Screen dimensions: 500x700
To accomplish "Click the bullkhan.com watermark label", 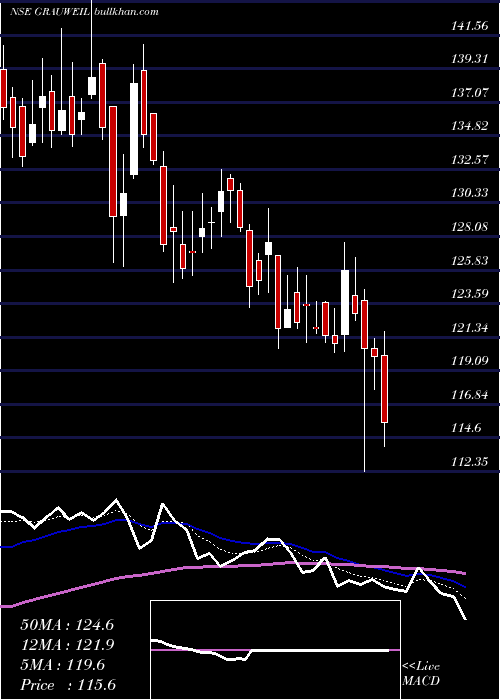I will pos(126,11).
